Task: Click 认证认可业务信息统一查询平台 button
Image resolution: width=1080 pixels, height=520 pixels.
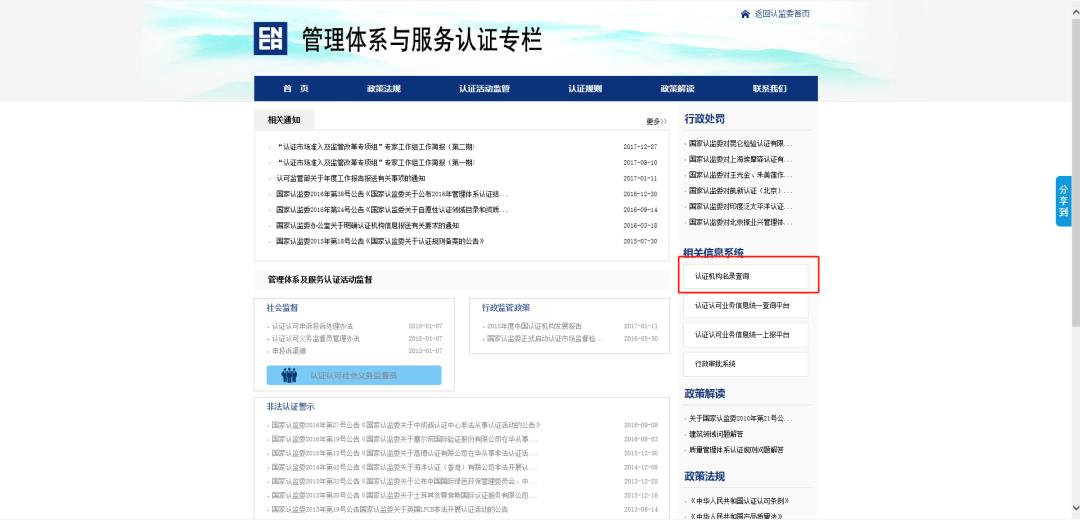Action: (x=745, y=305)
